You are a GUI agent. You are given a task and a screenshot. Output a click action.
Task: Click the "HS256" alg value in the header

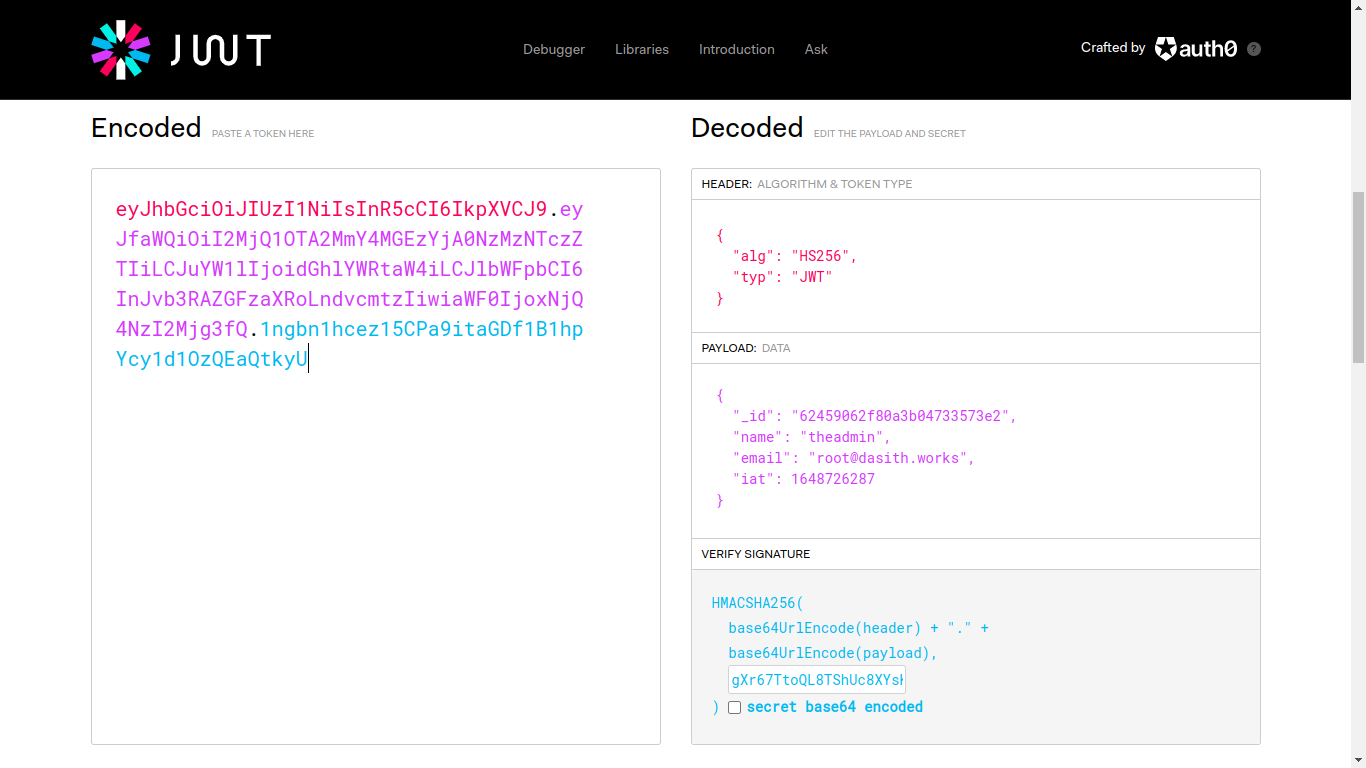tap(823, 256)
